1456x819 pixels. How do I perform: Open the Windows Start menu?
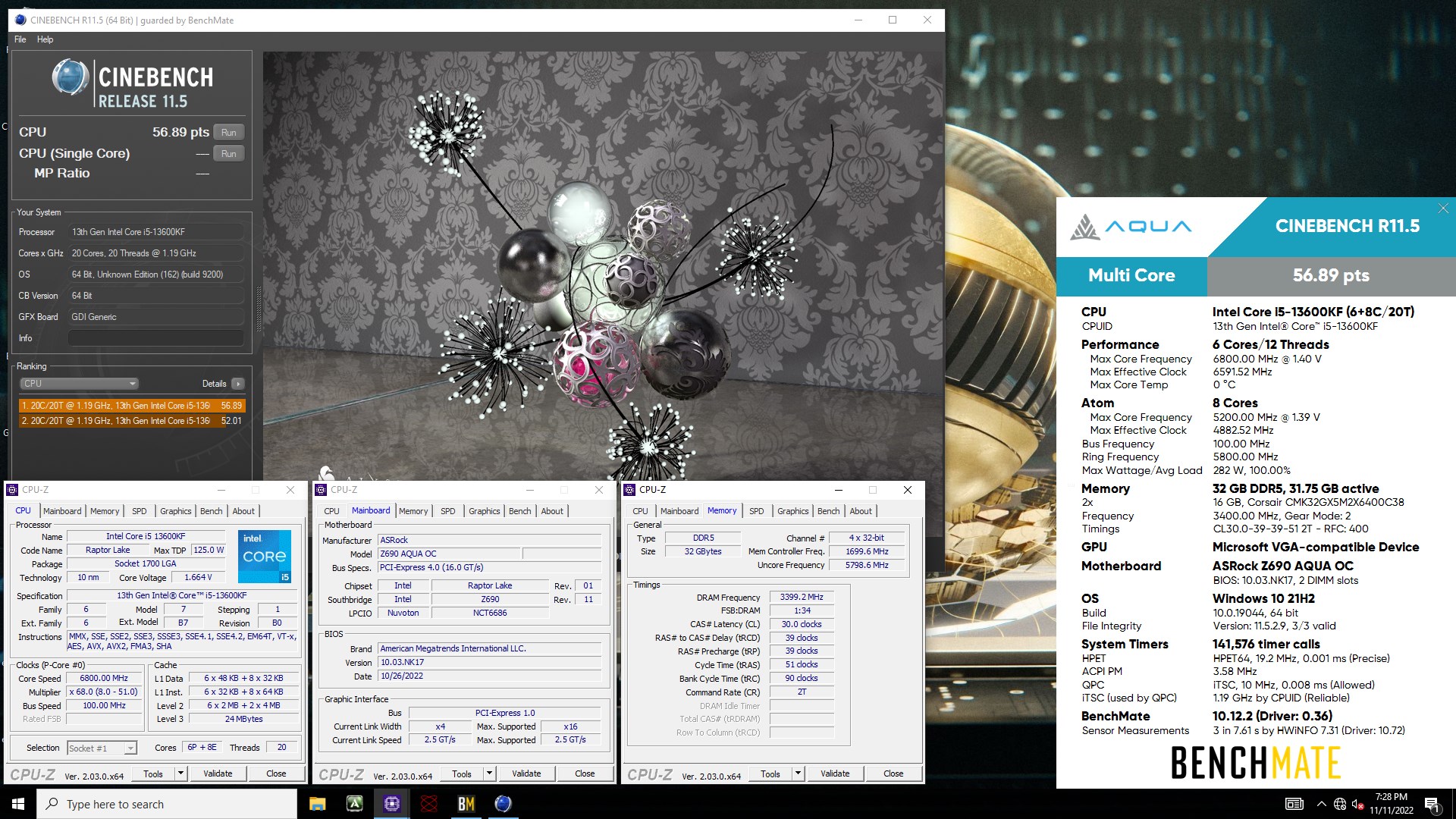[18, 804]
